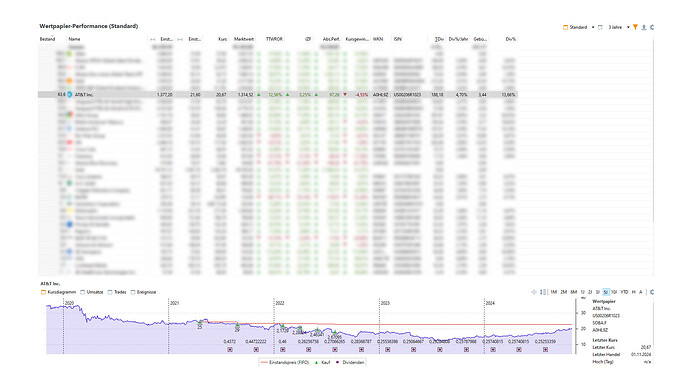Click the green up arrow before 12,56% TTWROR
The height and width of the screenshot is (388, 690).
(259, 95)
